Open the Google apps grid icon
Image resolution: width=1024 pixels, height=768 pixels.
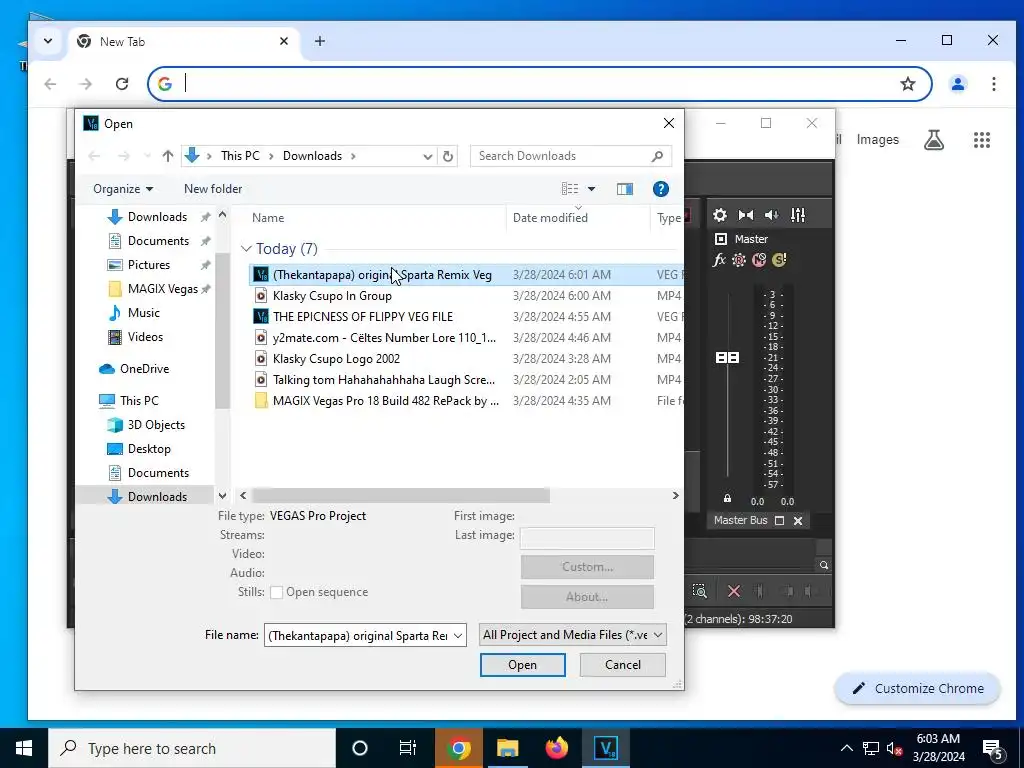(982, 140)
